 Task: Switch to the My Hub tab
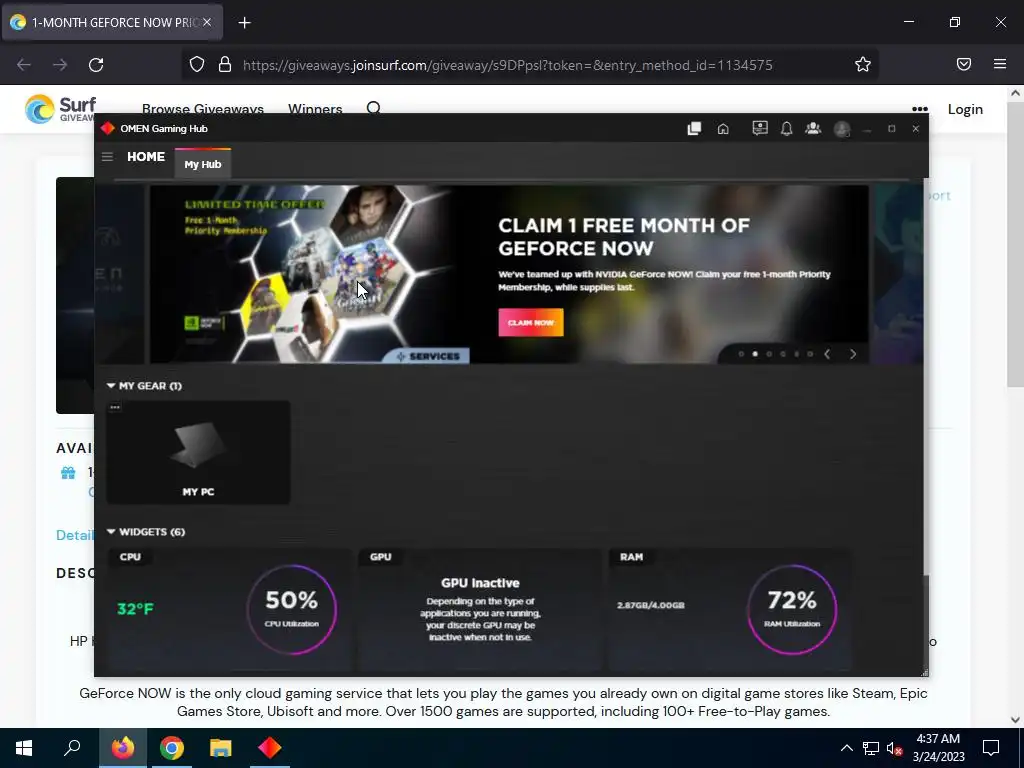(202, 164)
